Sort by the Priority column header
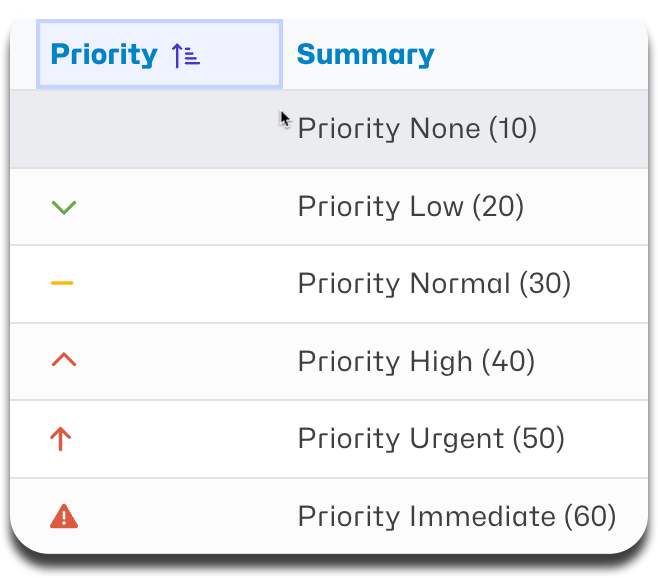The height and width of the screenshot is (578, 658). tap(159, 54)
